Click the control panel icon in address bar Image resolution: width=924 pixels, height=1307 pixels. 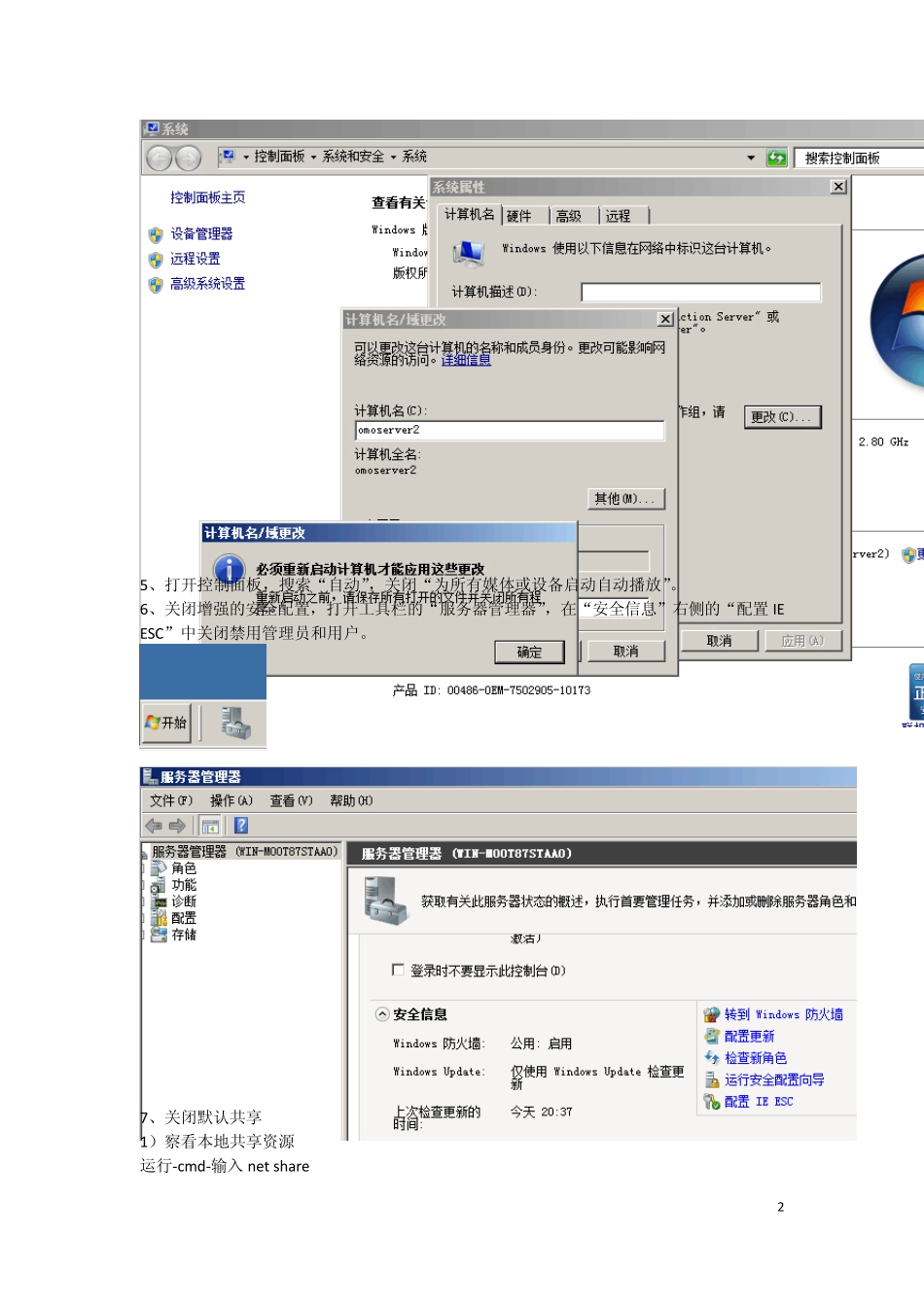click(227, 156)
